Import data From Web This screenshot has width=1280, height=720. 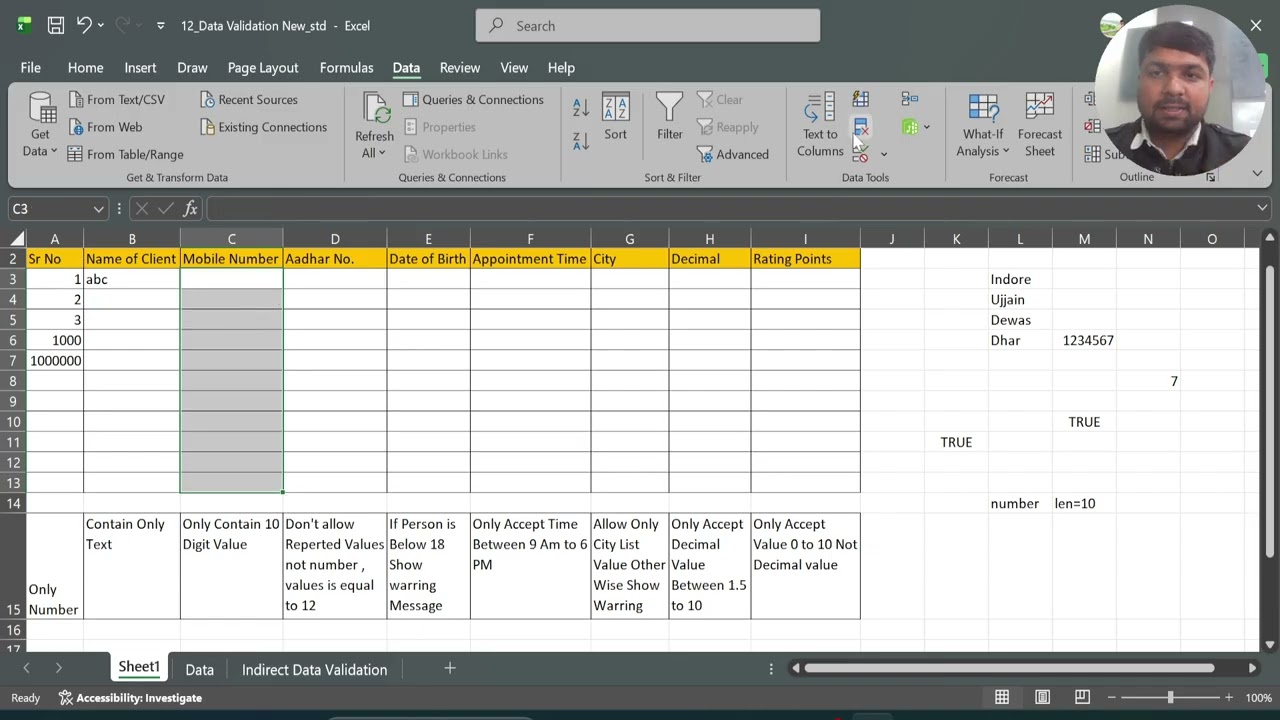click(106, 127)
